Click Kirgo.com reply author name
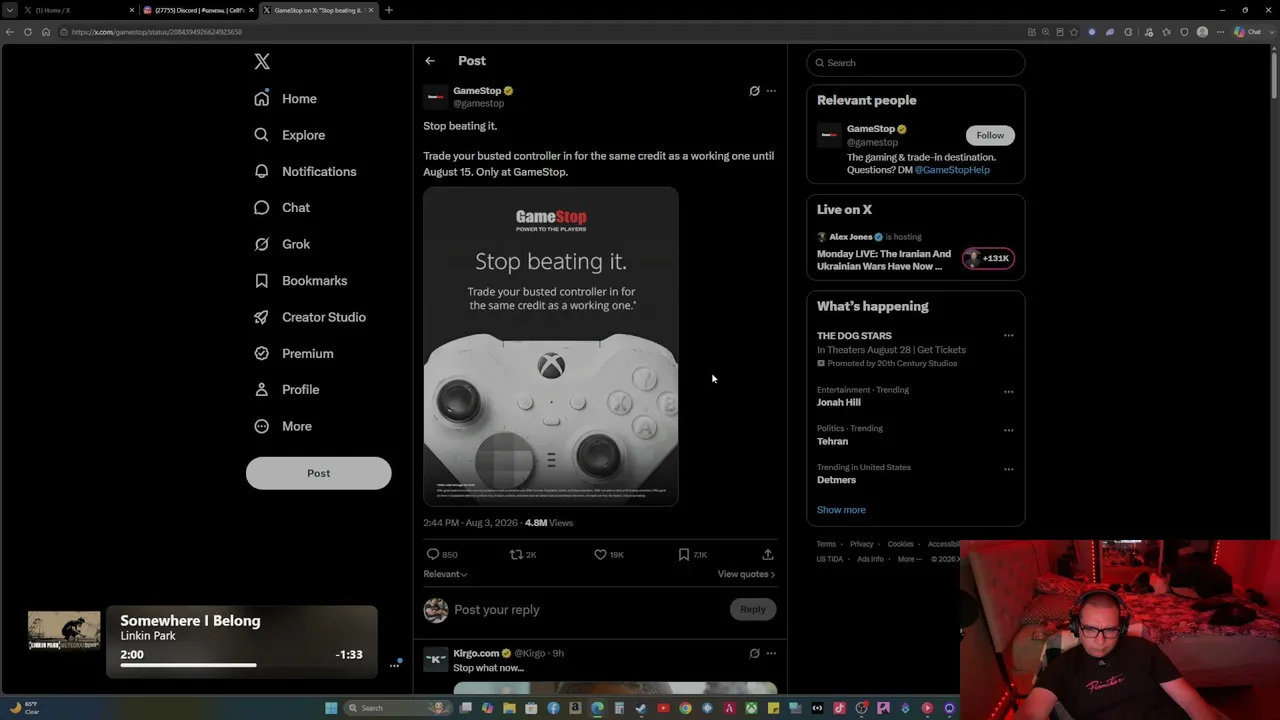Image resolution: width=1280 pixels, height=720 pixels. [x=476, y=653]
